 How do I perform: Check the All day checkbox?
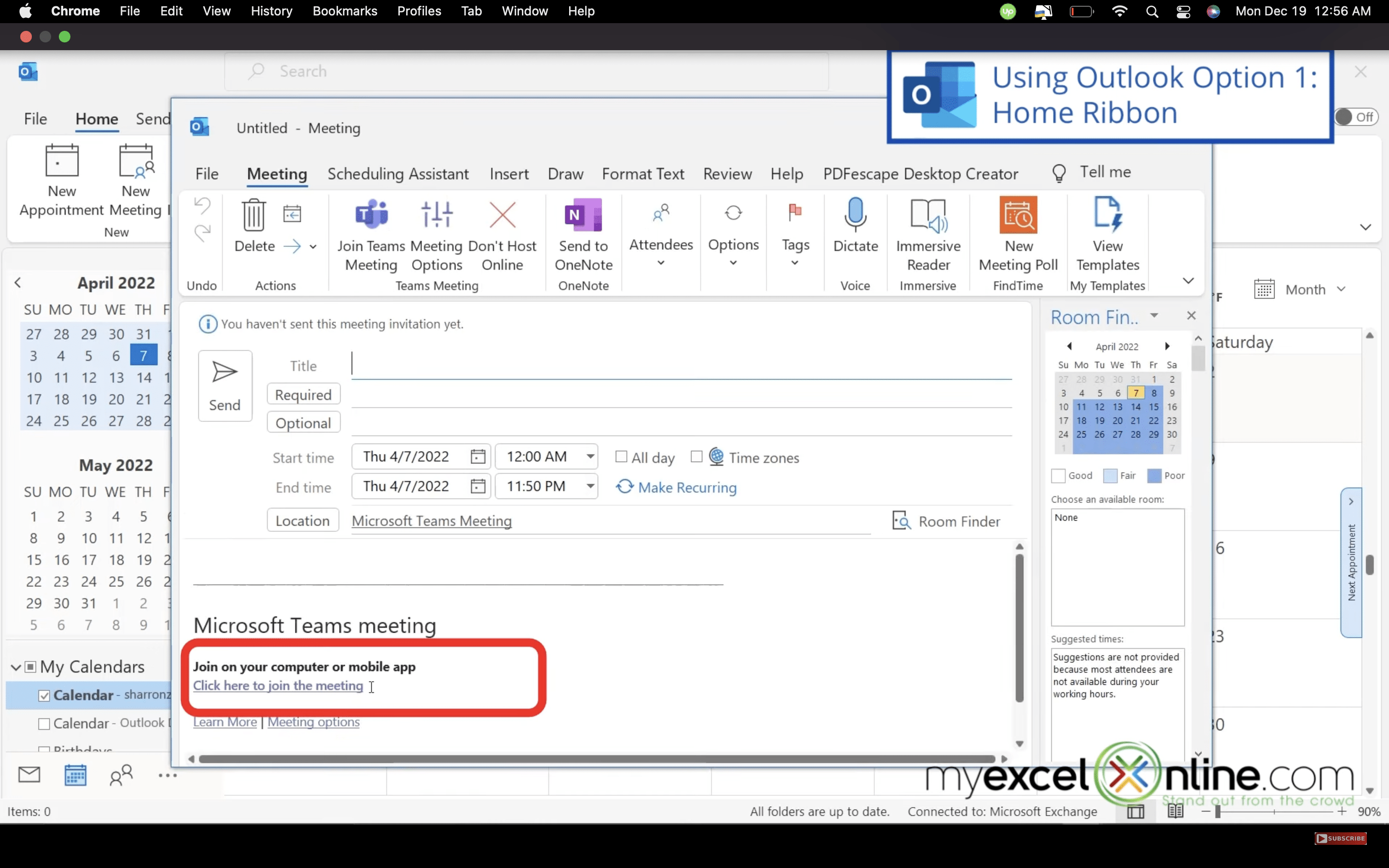pyautogui.click(x=621, y=456)
